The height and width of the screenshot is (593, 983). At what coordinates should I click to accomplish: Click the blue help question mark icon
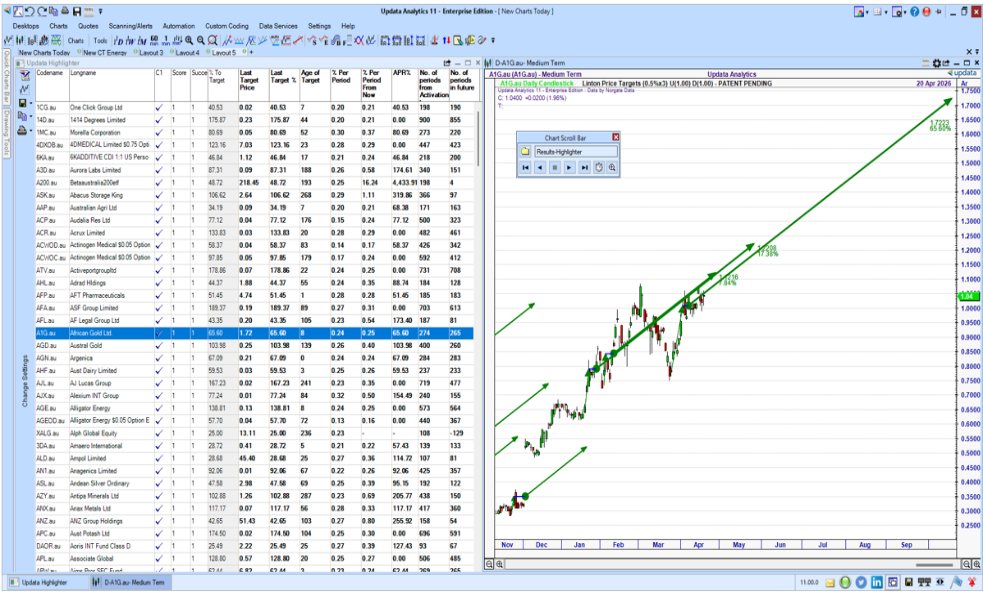915,12
